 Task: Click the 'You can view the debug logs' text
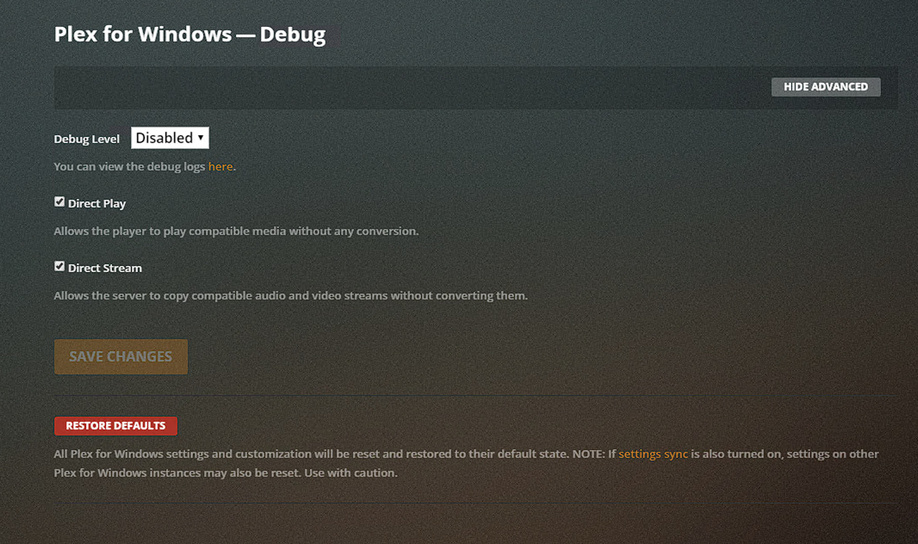tap(130, 167)
